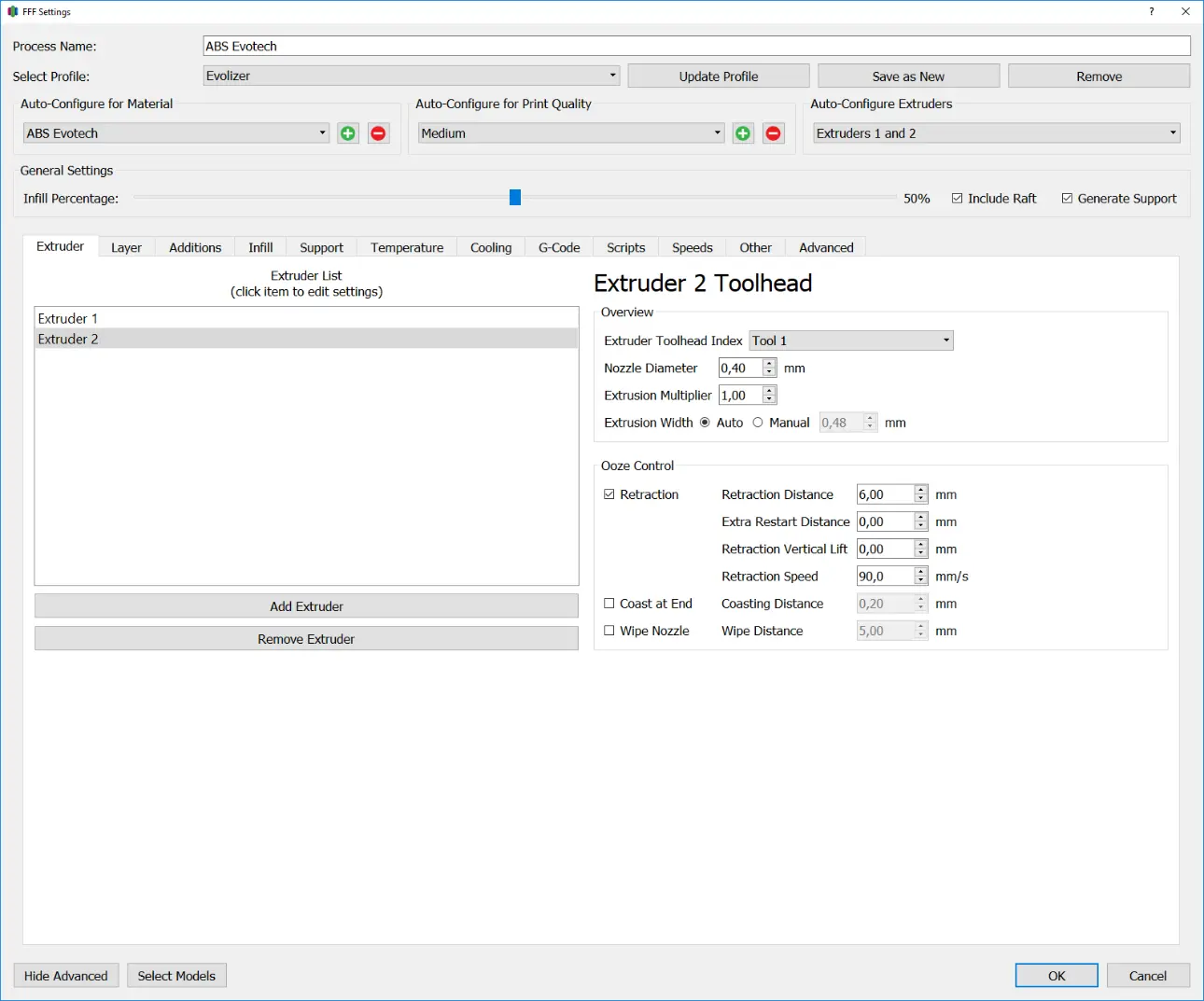Switch to the Support tab
The width and height of the screenshot is (1204, 1001).
click(321, 247)
